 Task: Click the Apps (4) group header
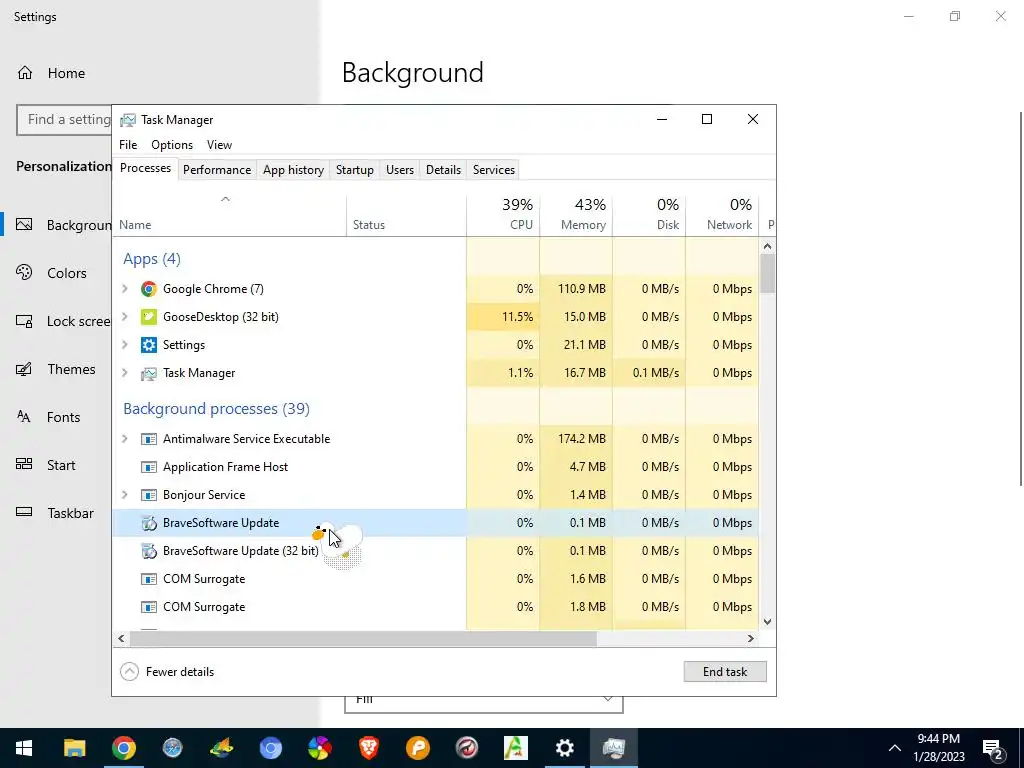point(152,259)
